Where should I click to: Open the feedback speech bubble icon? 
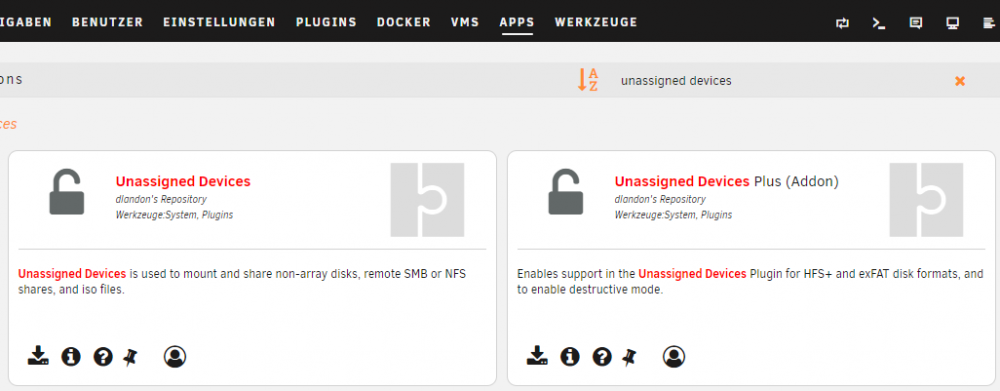pos(916,24)
